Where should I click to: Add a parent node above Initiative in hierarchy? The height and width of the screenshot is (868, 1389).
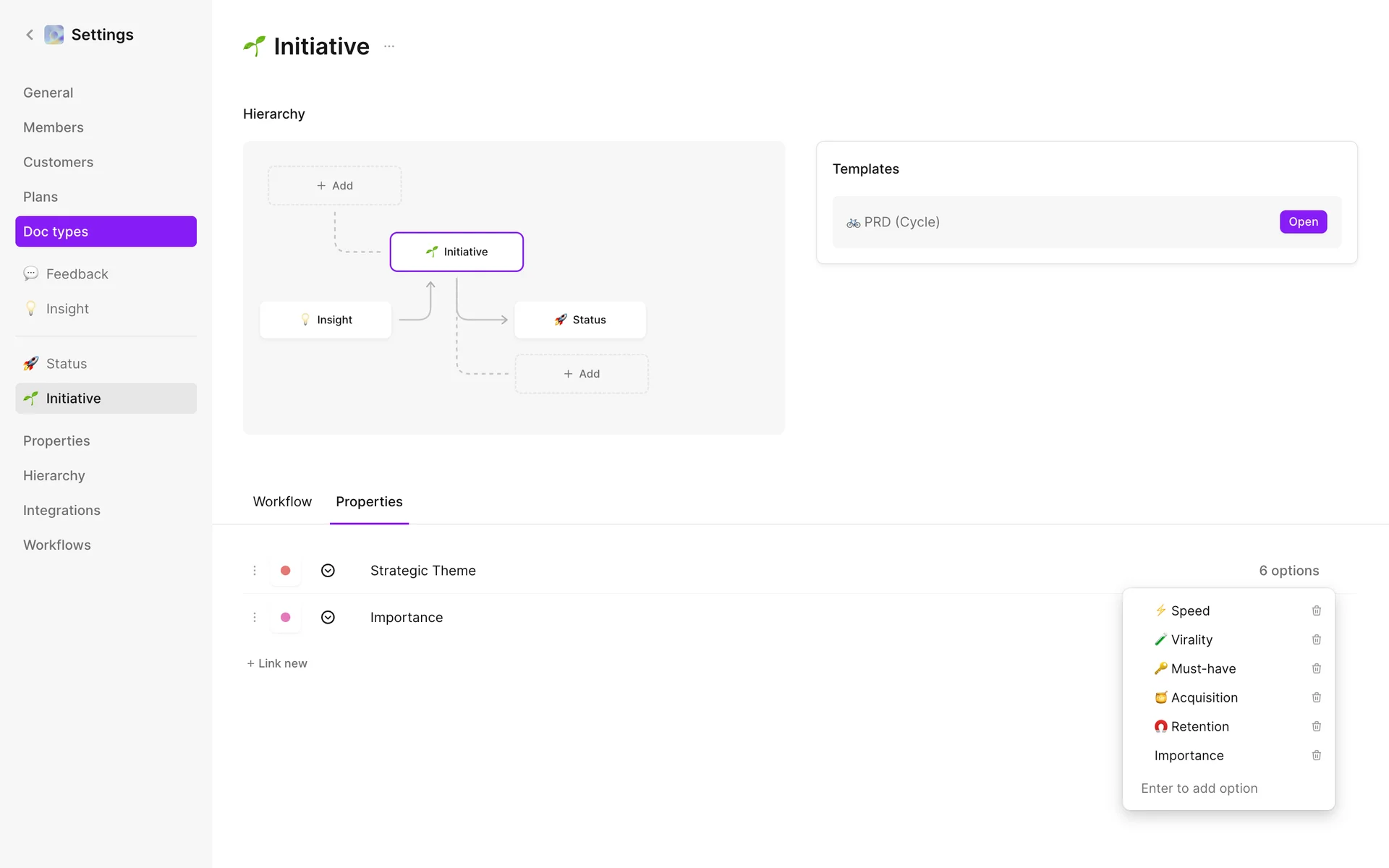click(x=335, y=186)
